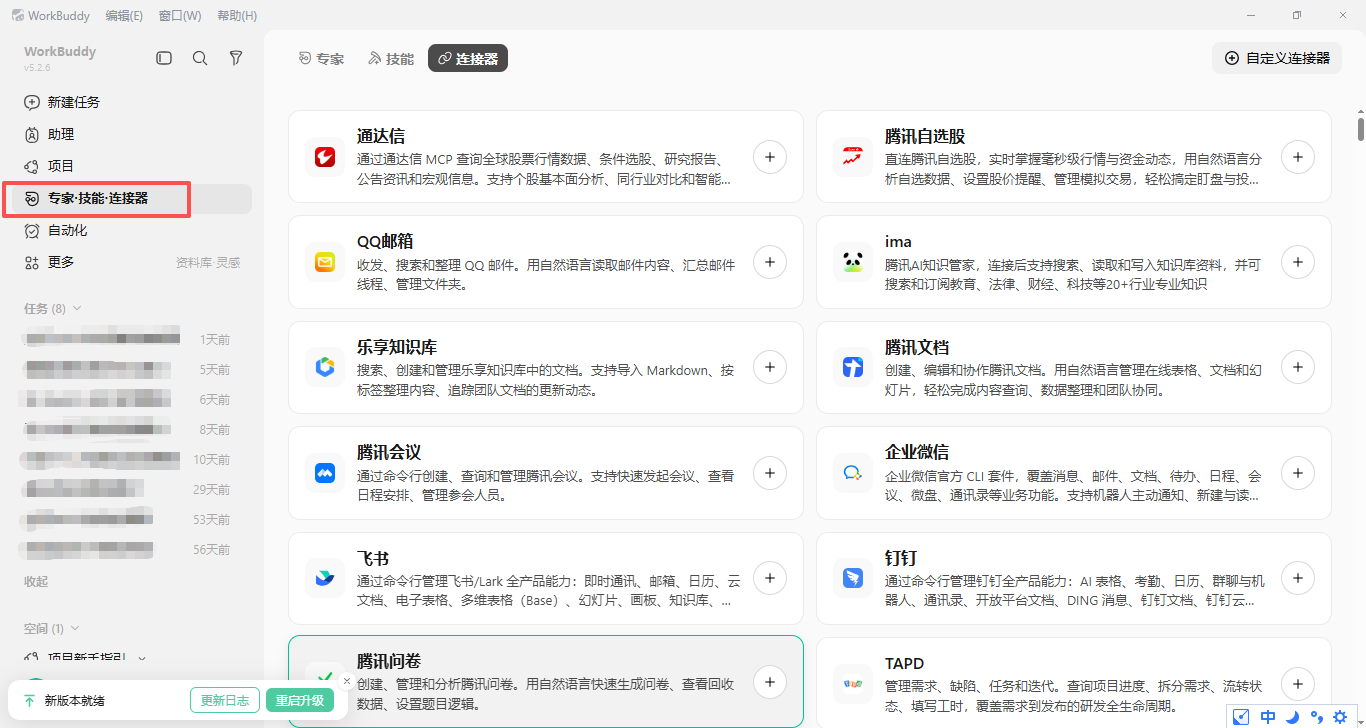Viewport: 1366px width, 728px height.
Task: Dismiss the 新版本就绪 notification
Action: click(347, 681)
